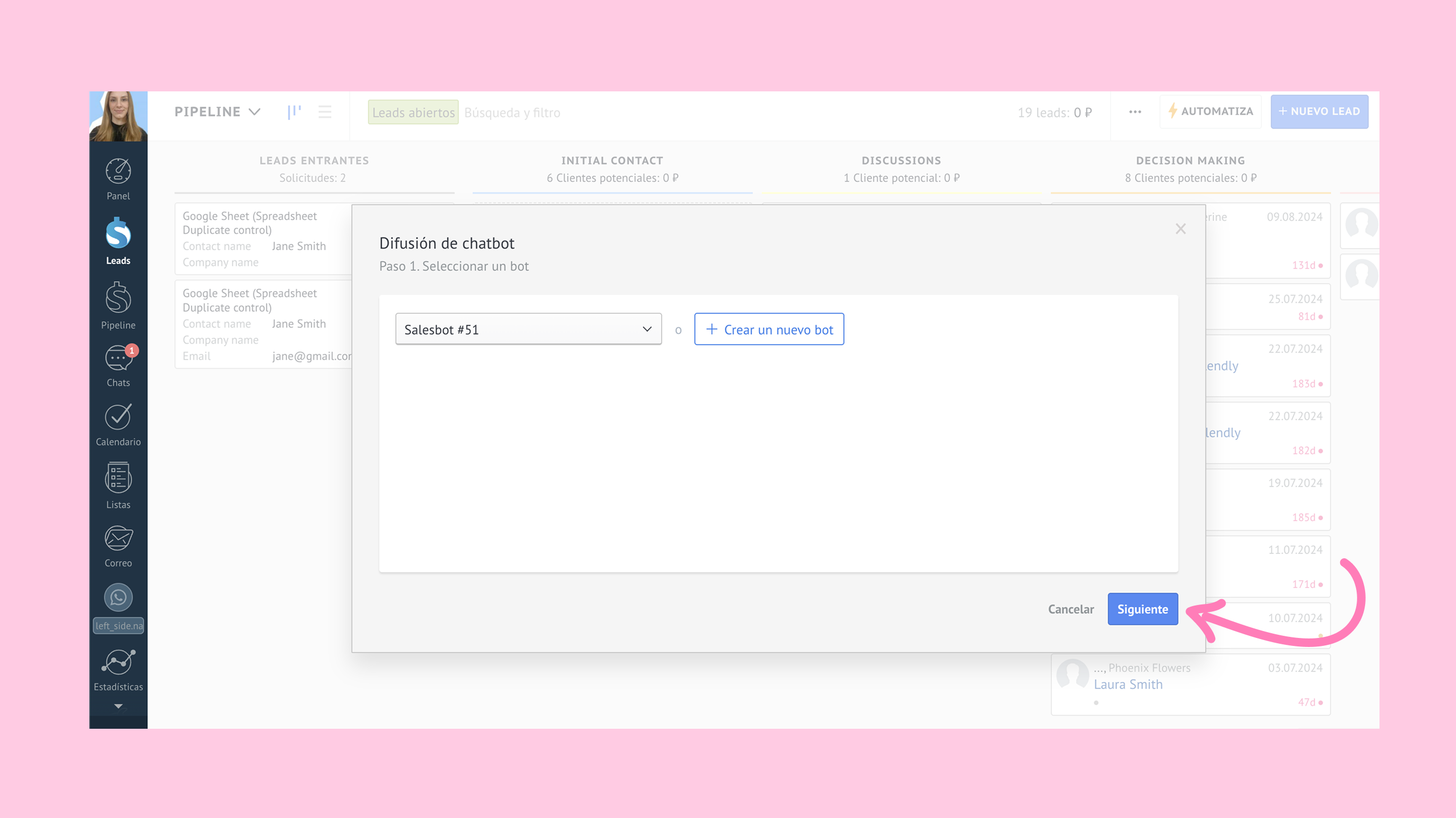
Task: Click the Búsqueda y filtro search field
Action: [x=512, y=113]
